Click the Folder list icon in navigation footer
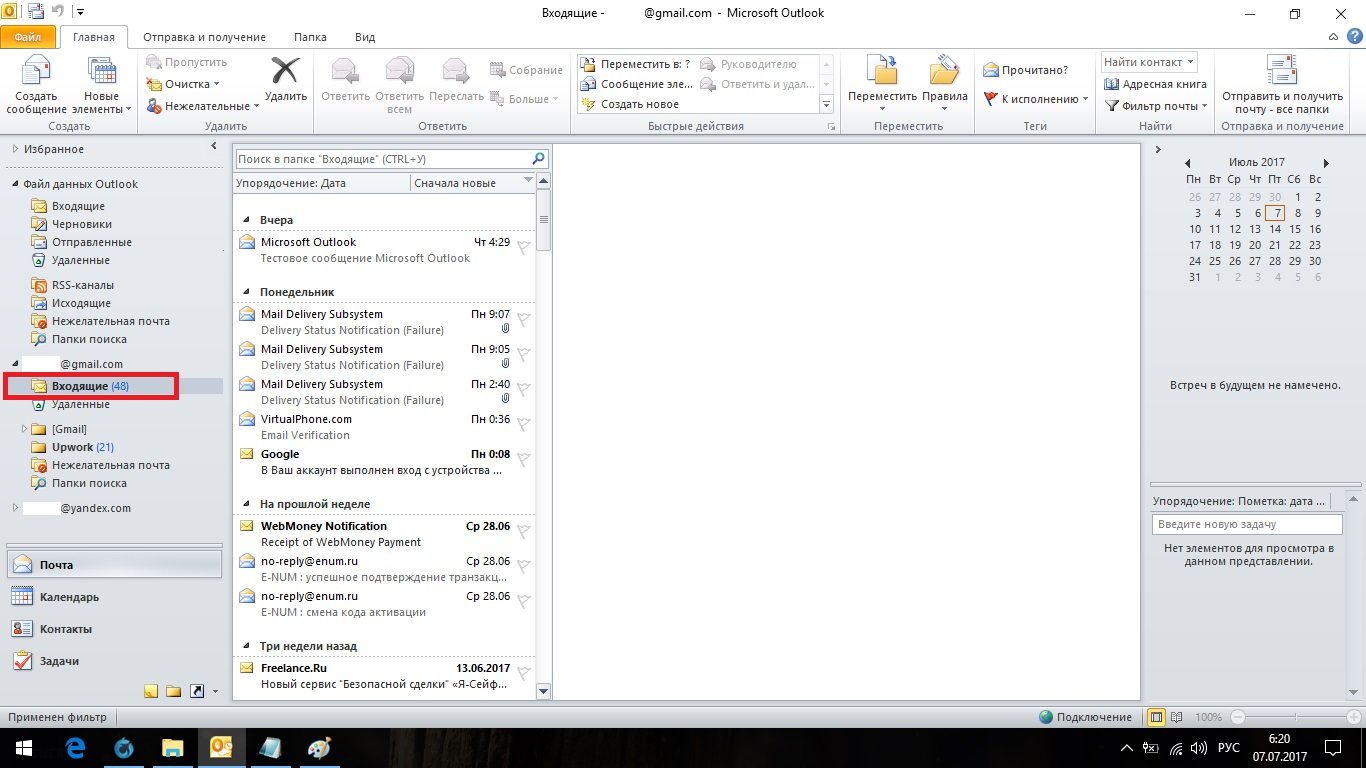Viewport: 1366px width, 768px height. coord(174,691)
